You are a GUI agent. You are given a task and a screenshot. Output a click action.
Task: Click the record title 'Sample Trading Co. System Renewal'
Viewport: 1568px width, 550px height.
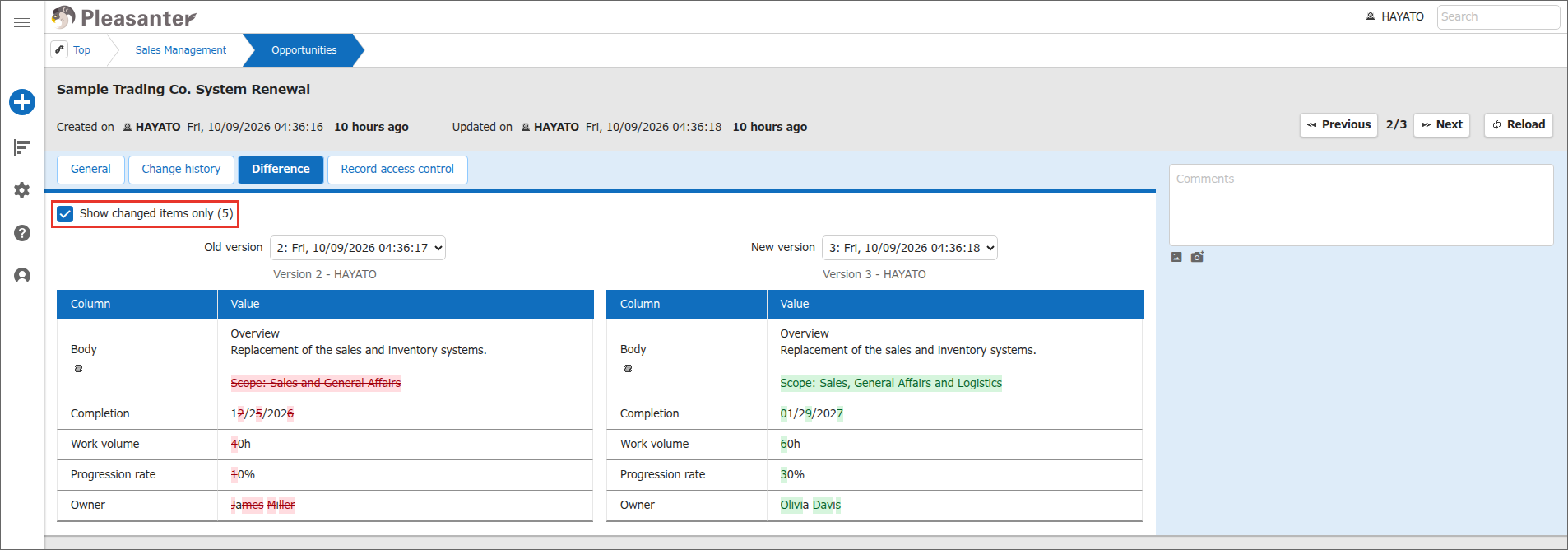click(183, 89)
